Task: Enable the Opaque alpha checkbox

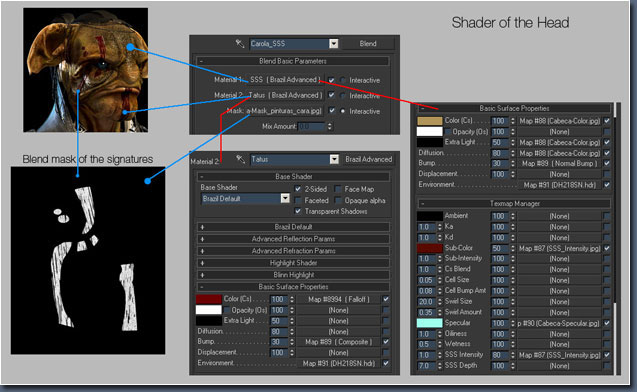Action: tap(338, 200)
